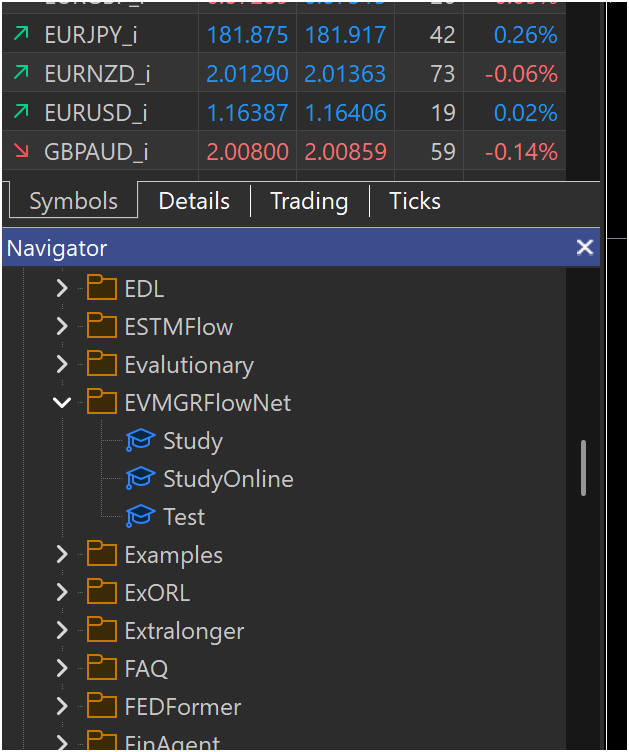Screen dimensions: 629x752
Task: Click the Navigator vertical scrollbar thumb
Action: (584, 468)
